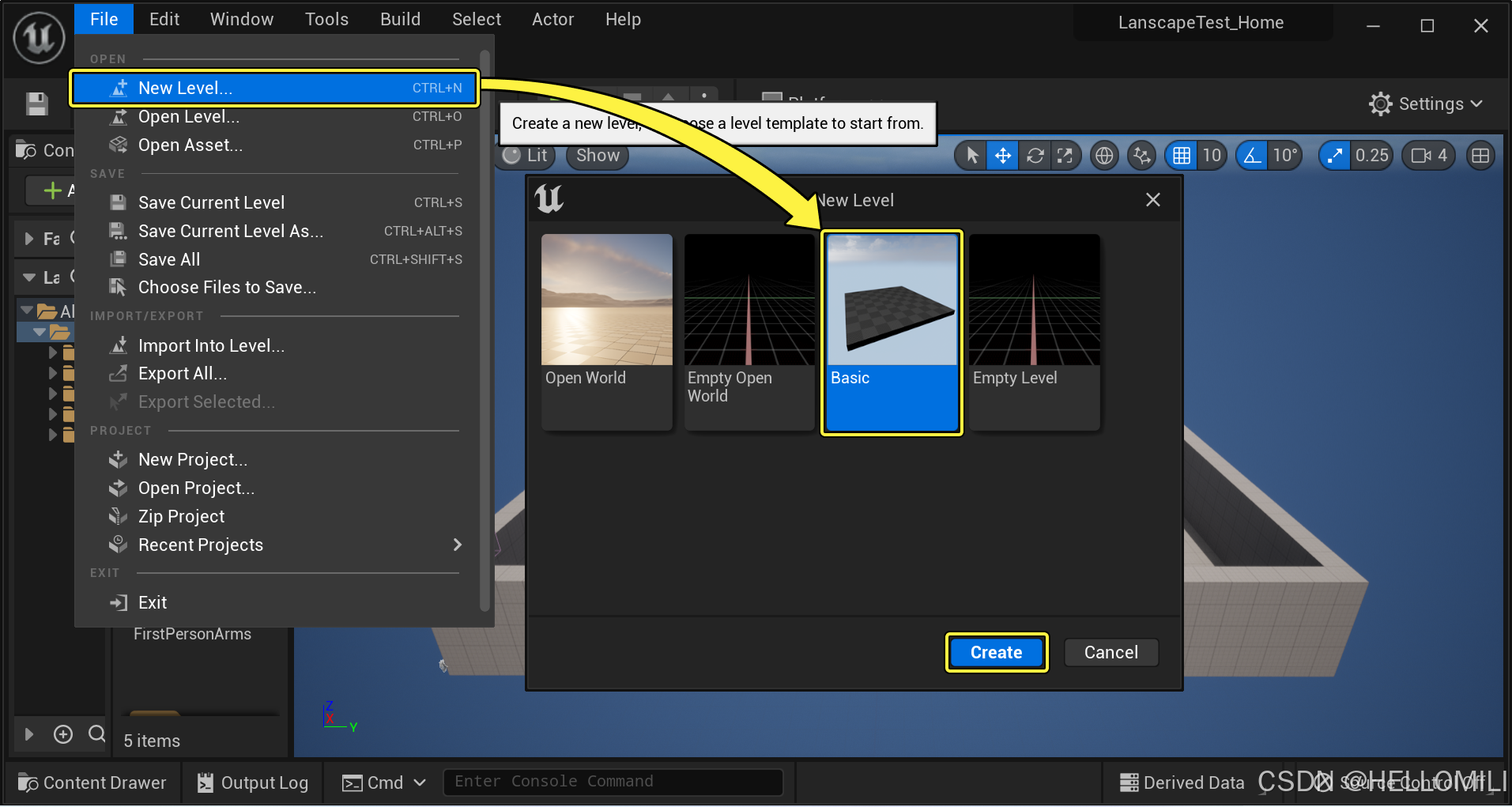
Task: Activate the translate move tool
Action: point(1003,156)
